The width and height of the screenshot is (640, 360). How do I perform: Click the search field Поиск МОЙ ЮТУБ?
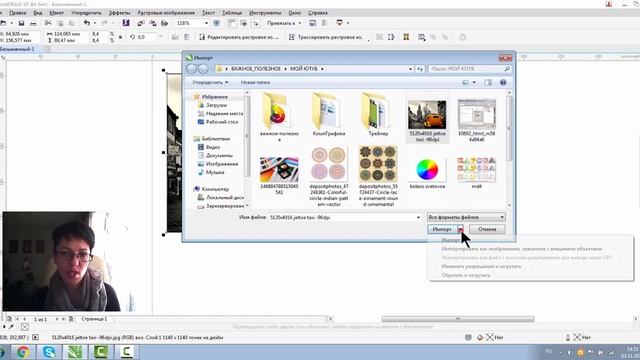pyautogui.click(x=469, y=69)
